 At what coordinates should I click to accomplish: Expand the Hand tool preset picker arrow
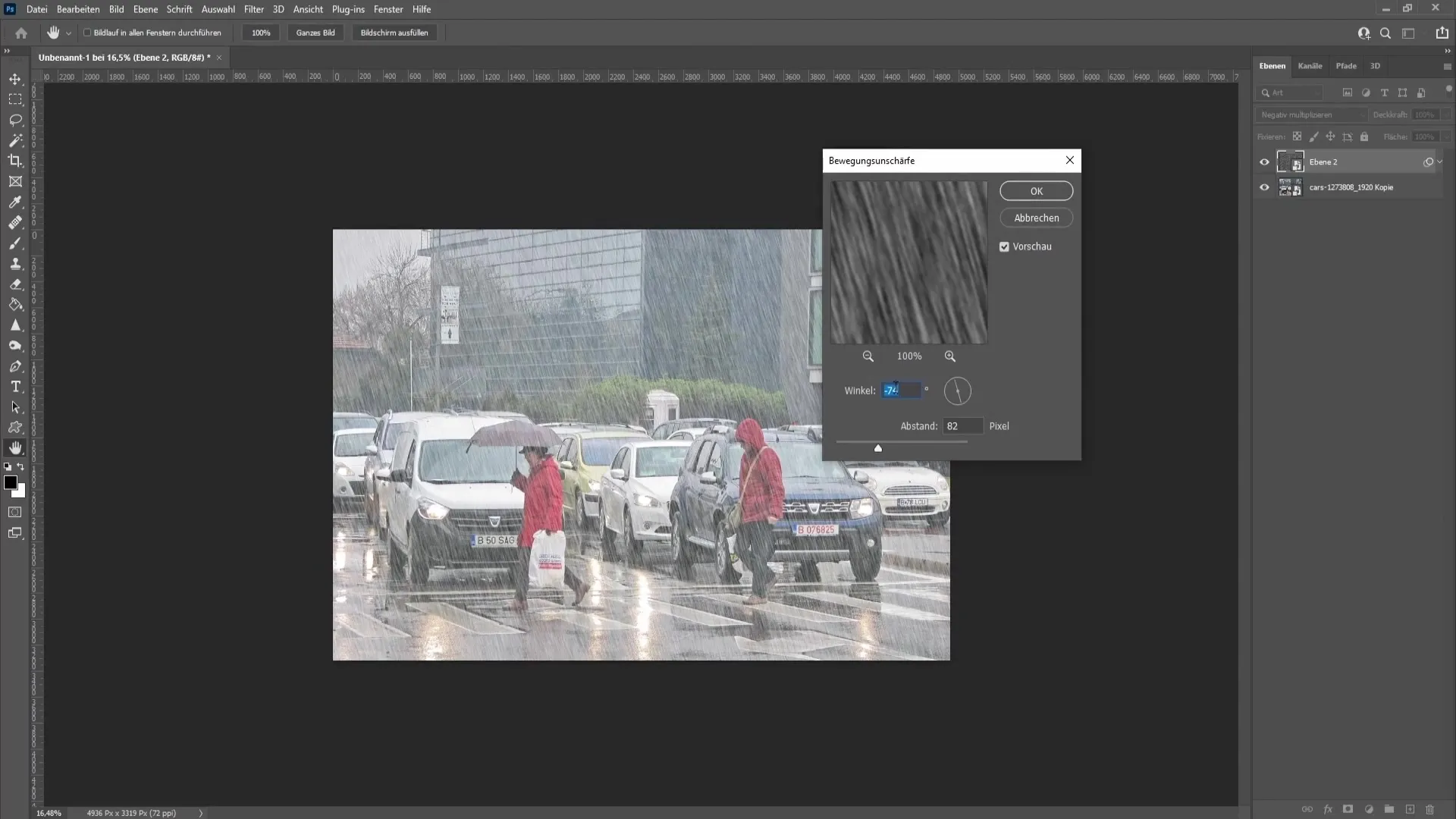click(68, 33)
